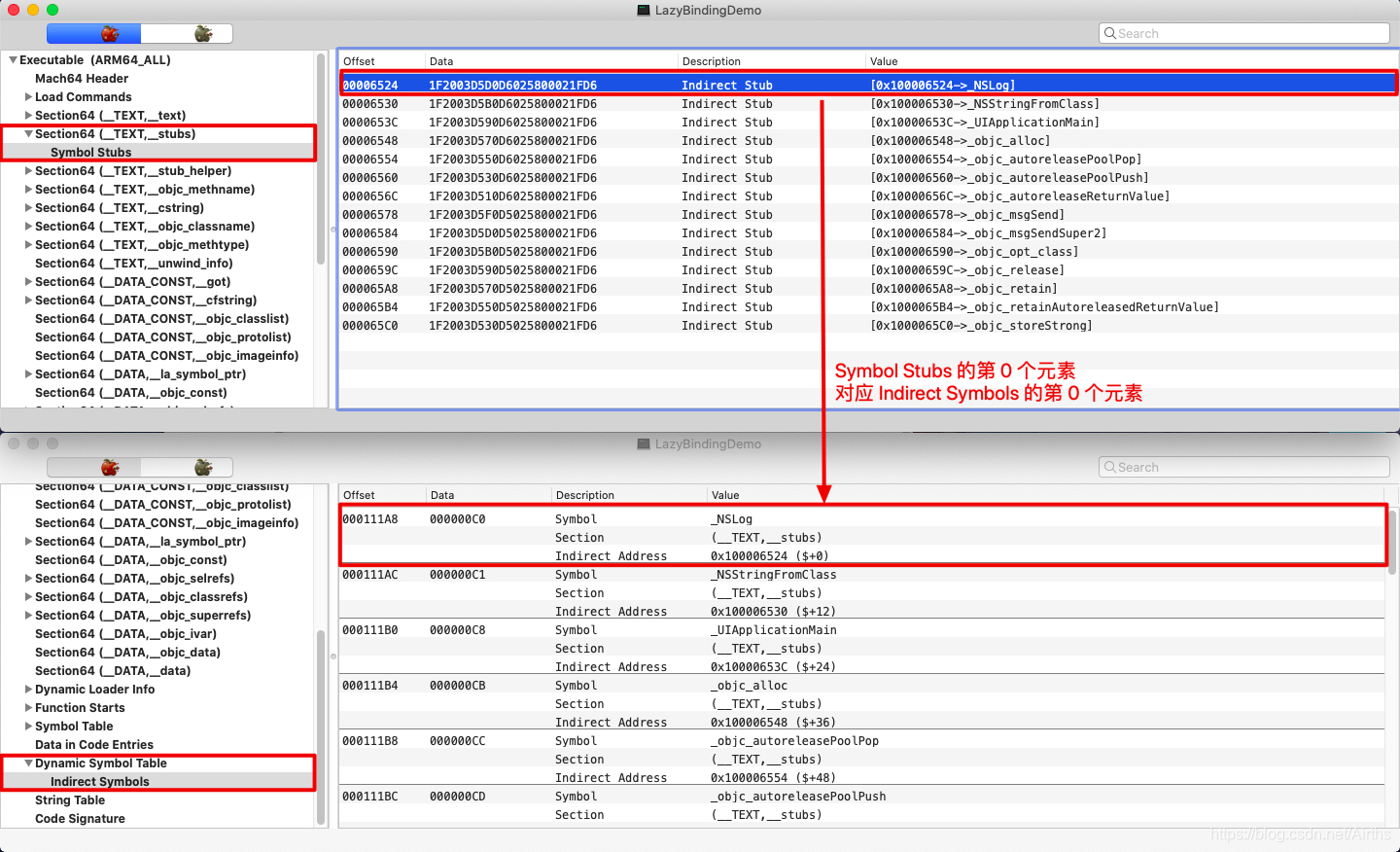Select the stub row for _objc_storeStrong
This screenshot has width=1400, height=852.
pos(867,326)
